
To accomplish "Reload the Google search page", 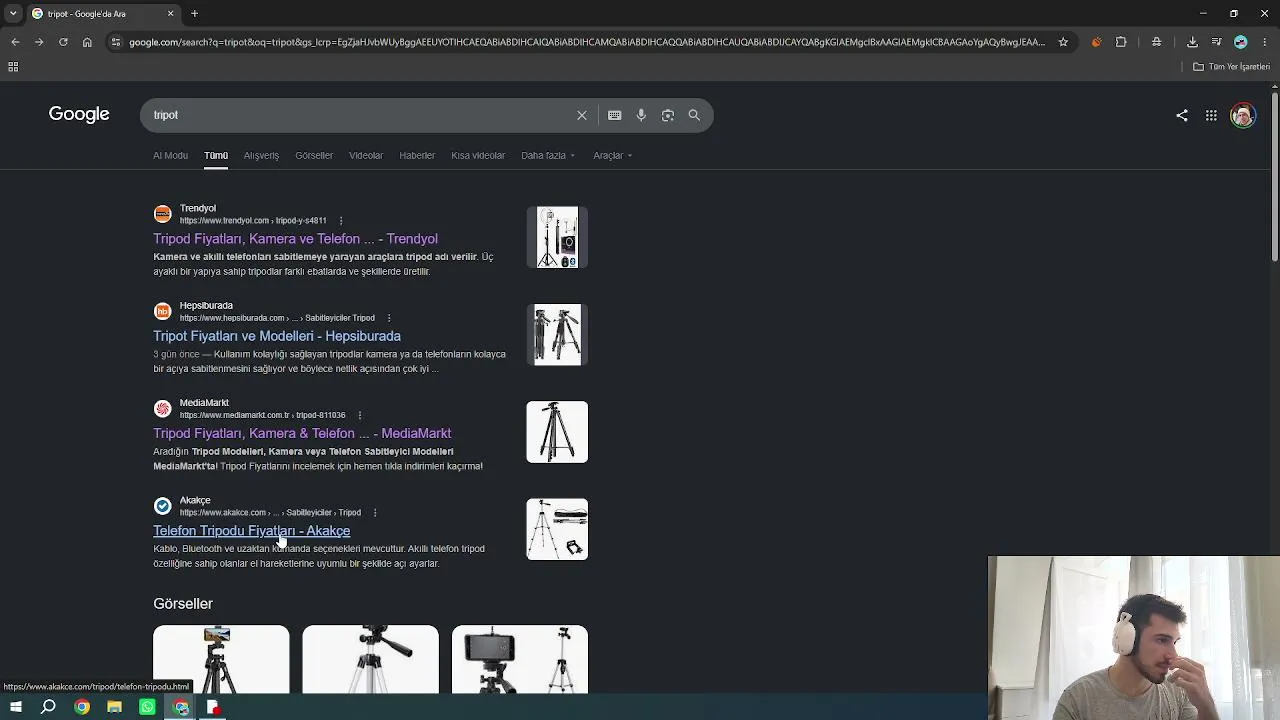I will (63, 42).
